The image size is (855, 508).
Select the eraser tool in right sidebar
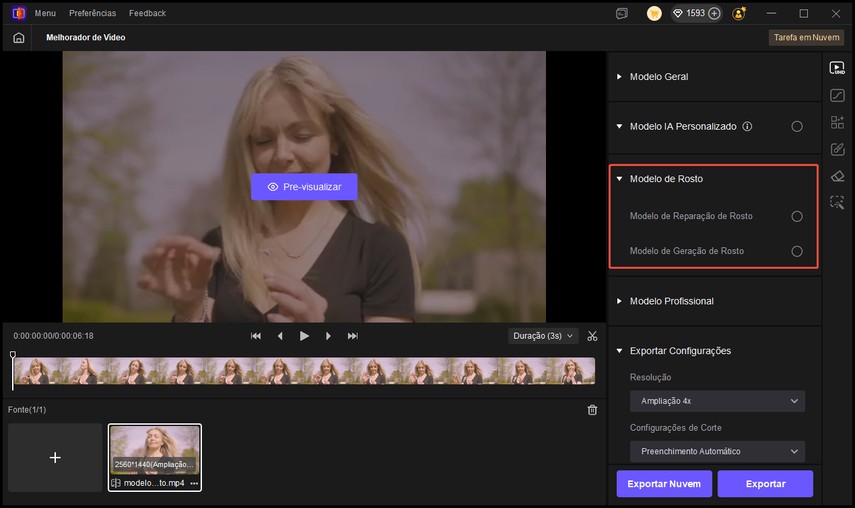click(x=837, y=176)
